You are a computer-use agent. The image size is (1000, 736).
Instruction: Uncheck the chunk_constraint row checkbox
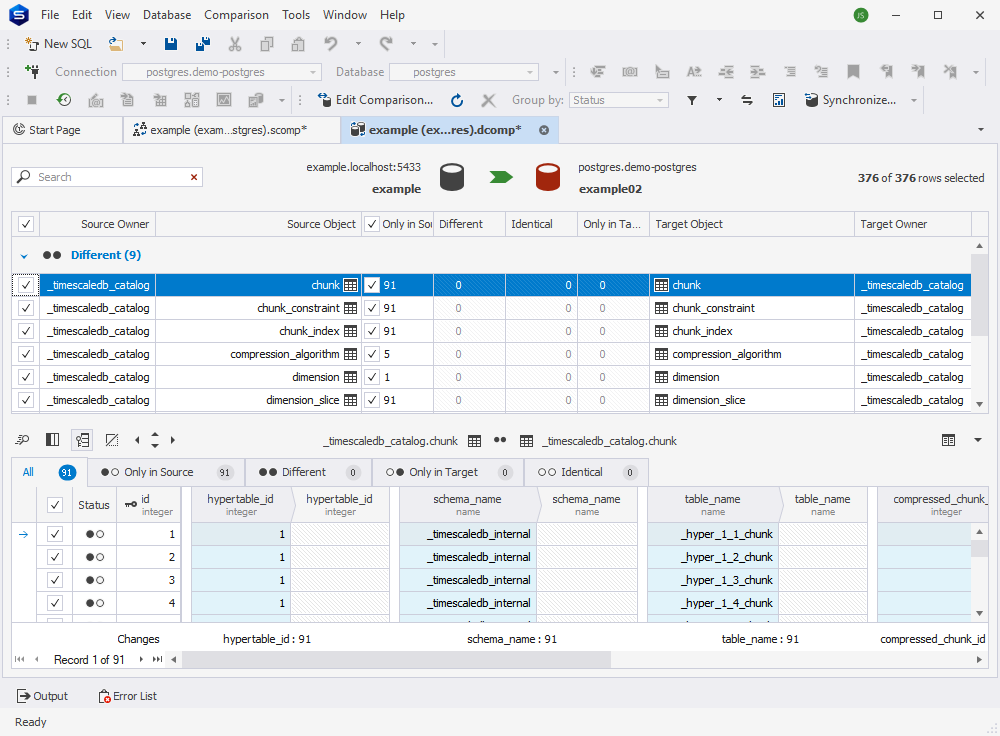pos(26,308)
